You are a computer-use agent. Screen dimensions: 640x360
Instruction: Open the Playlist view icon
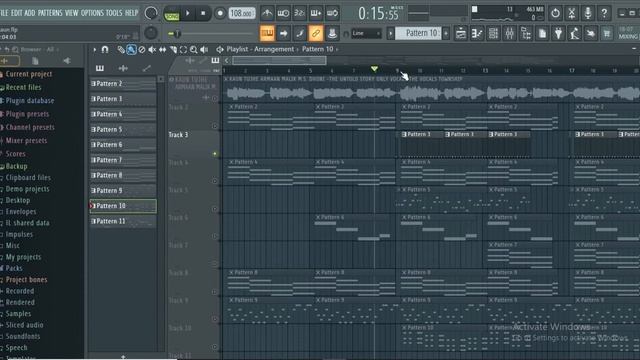point(461,33)
